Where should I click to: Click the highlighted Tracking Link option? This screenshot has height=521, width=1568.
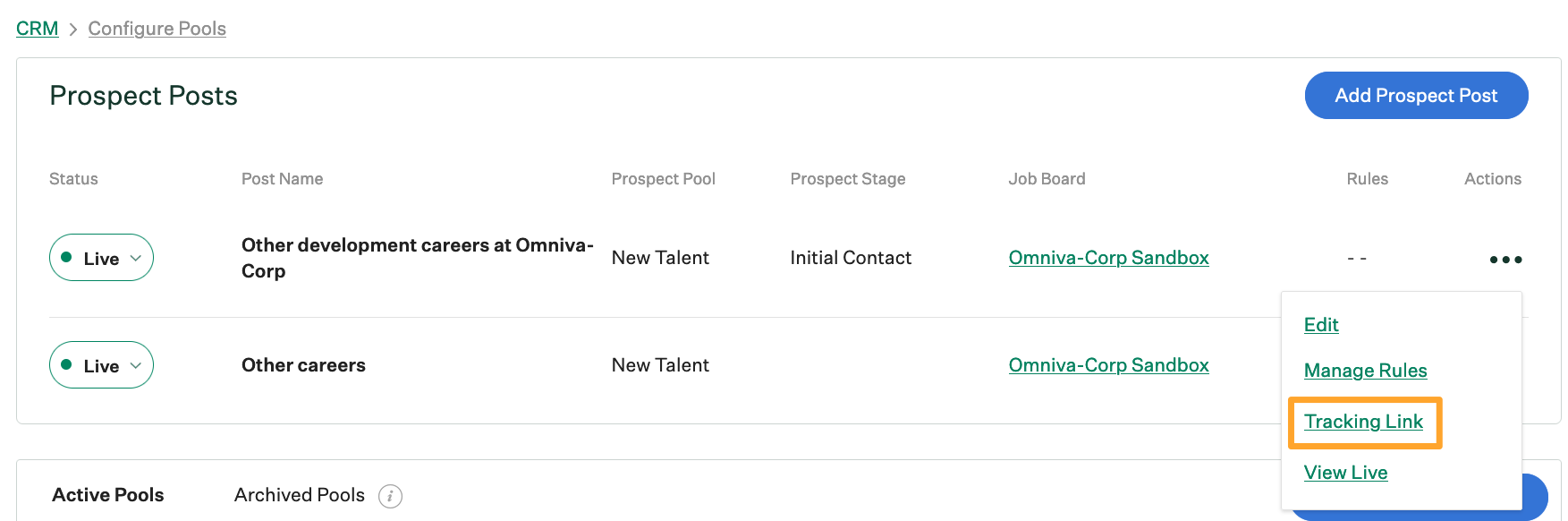tap(1363, 421)
